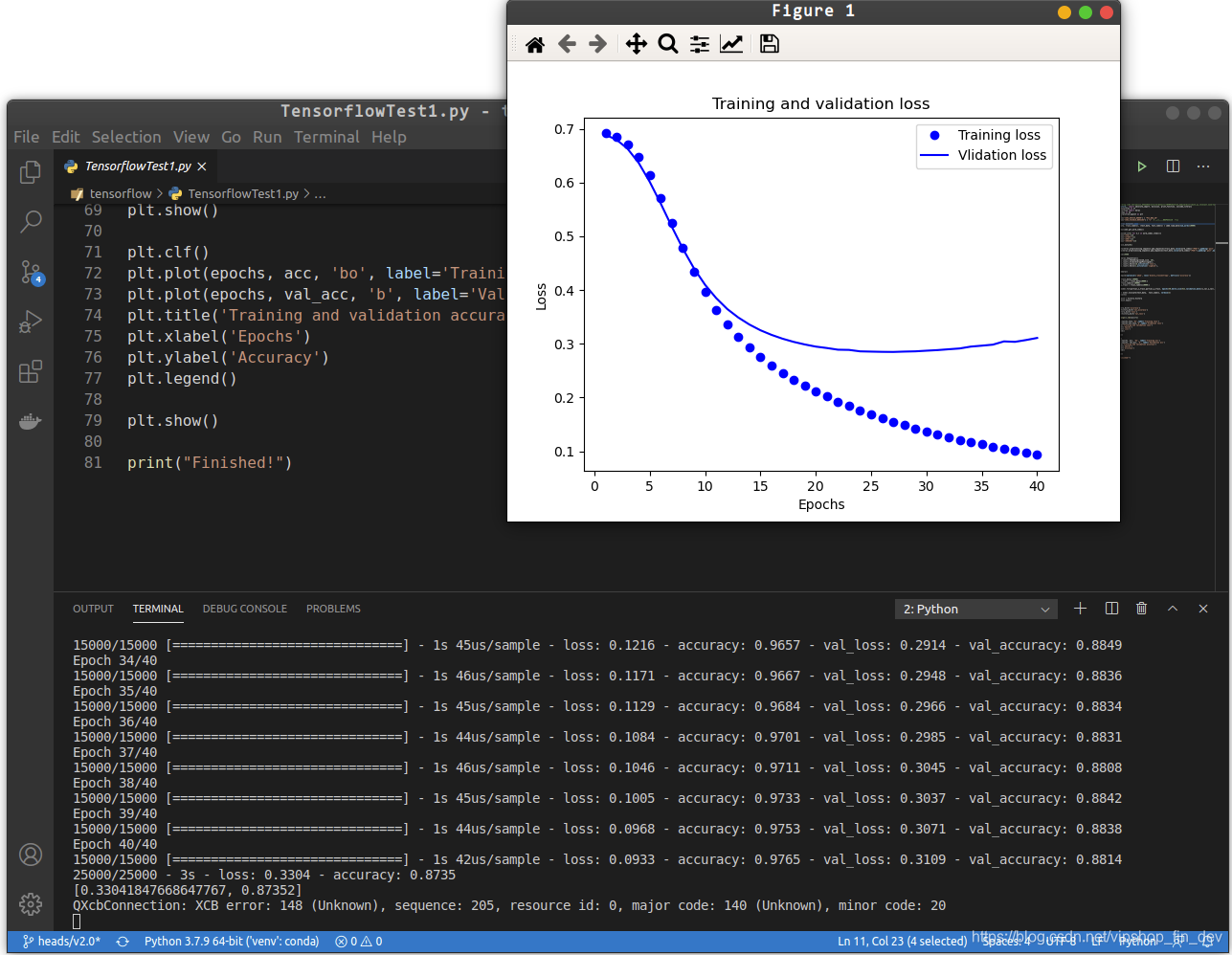Open the Docker view in the activity bar
Screen dimensions: 1232x955
click(x=31, y=421)
